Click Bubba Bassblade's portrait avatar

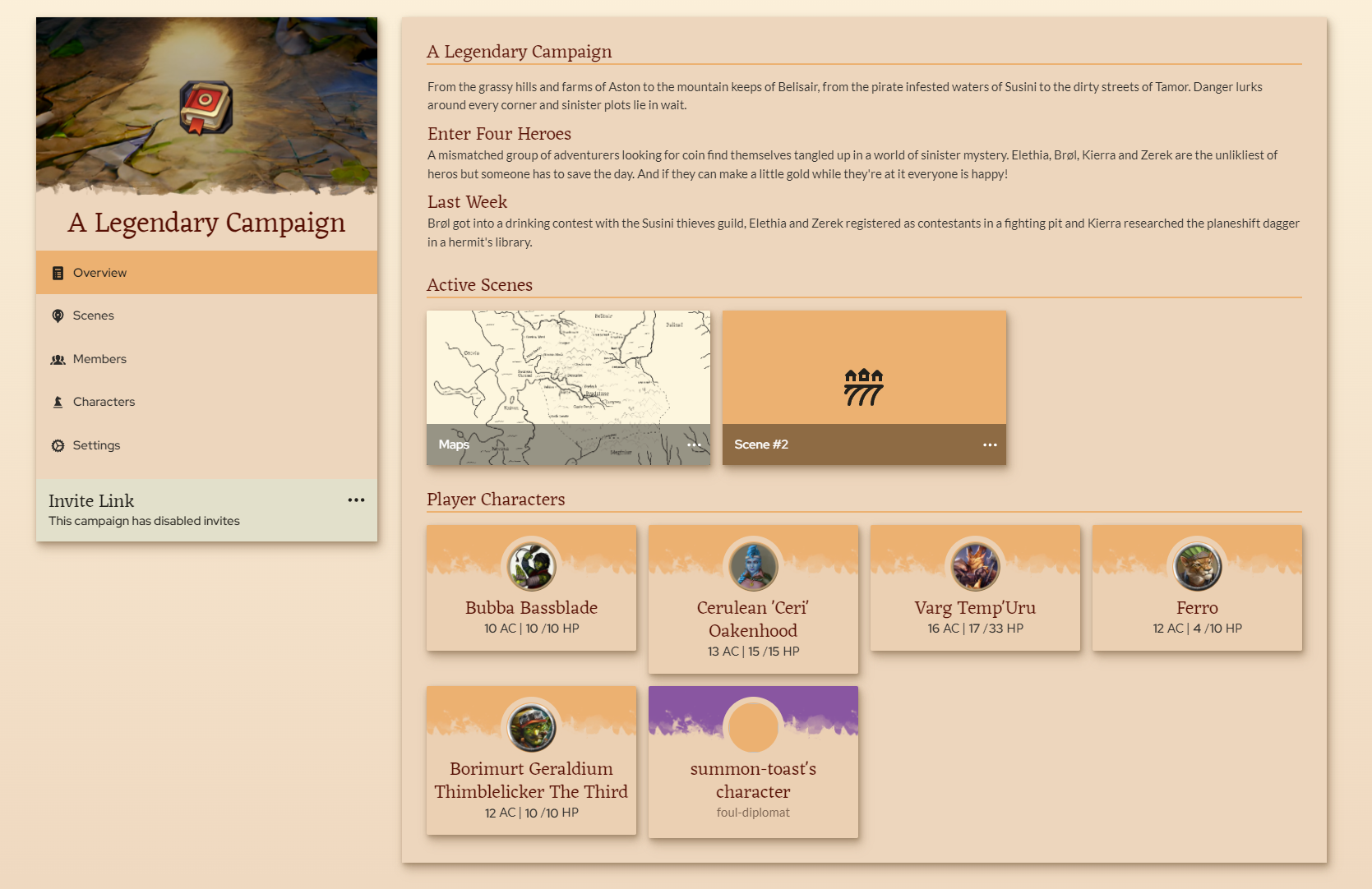coord(531,566)
